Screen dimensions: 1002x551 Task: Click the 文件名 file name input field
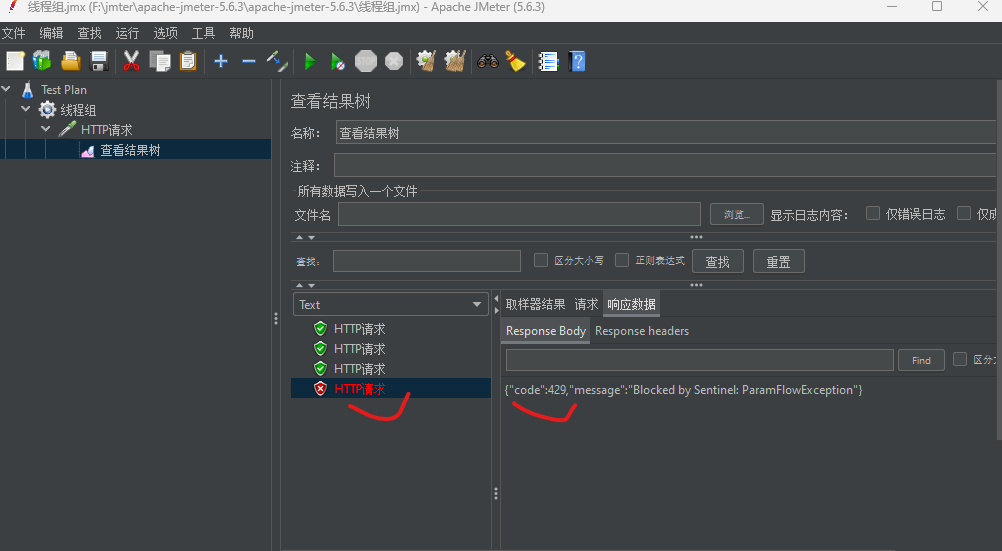(519, 214)
